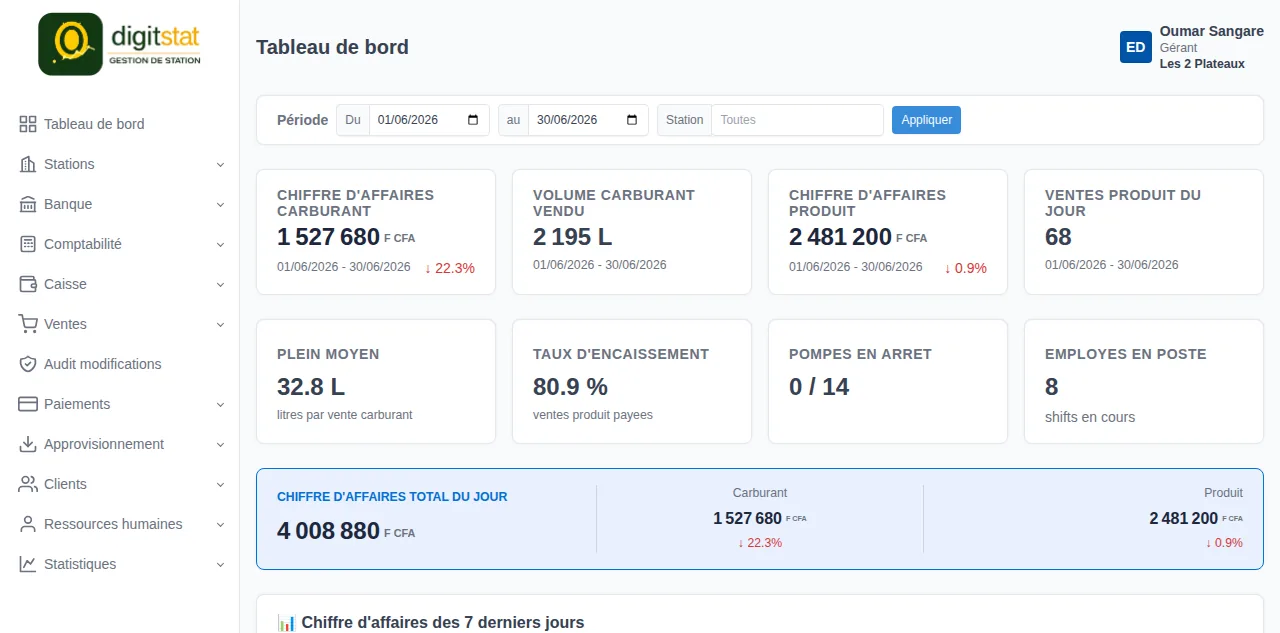Open the end date calendar picker icon
1280x633 pixels.
pyautogui.click(x=632, y=120)
